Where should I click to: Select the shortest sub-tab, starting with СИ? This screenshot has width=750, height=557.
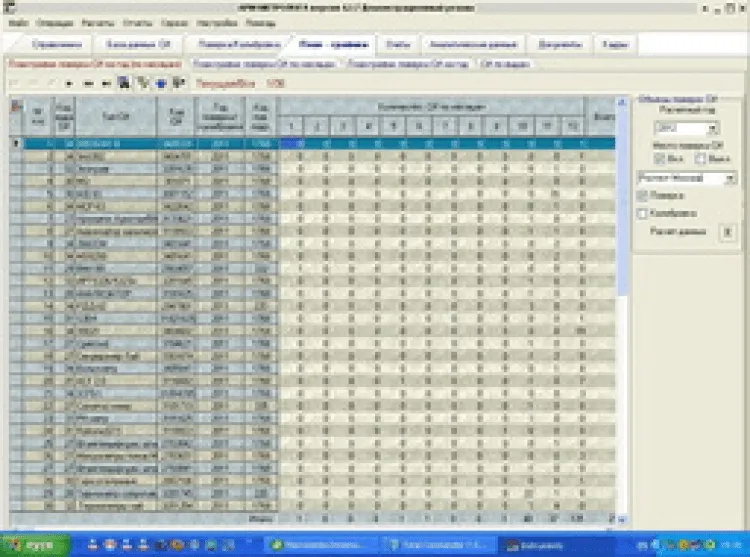coord(505,64)
